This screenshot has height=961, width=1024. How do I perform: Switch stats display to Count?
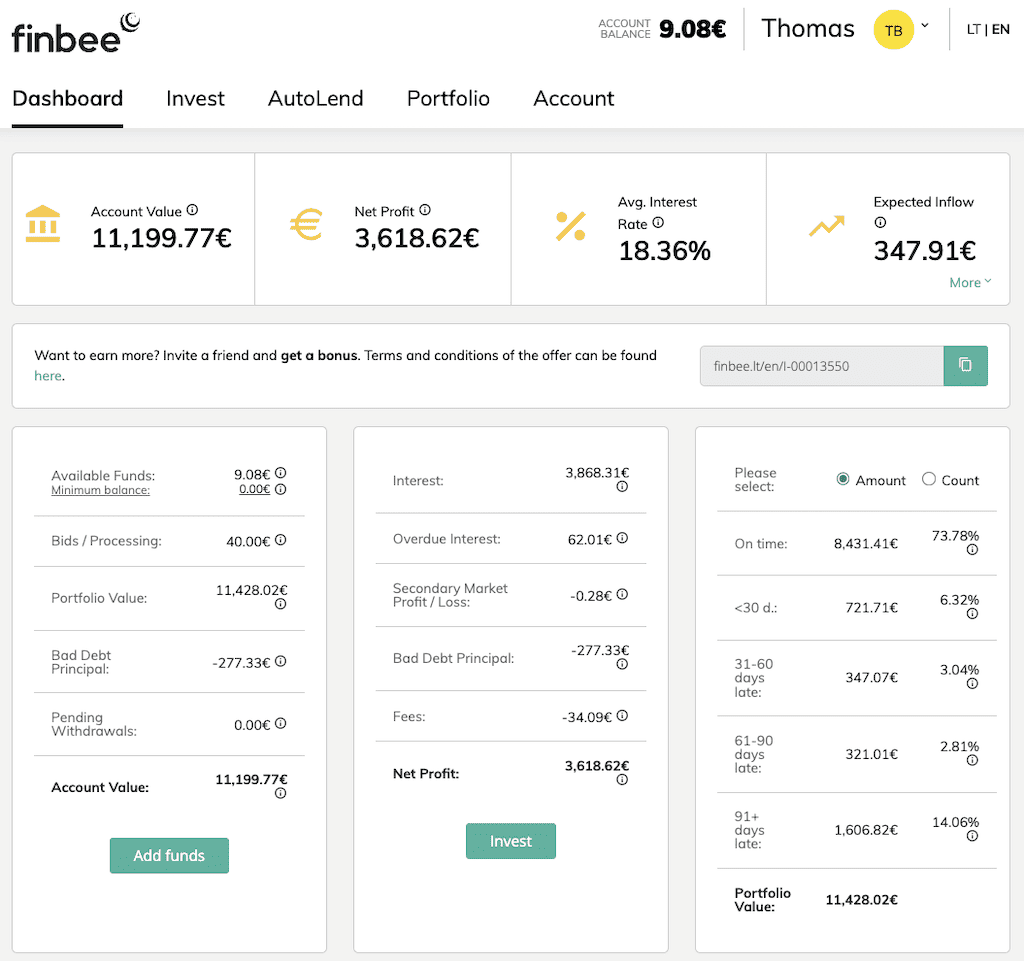coord(928,480)
